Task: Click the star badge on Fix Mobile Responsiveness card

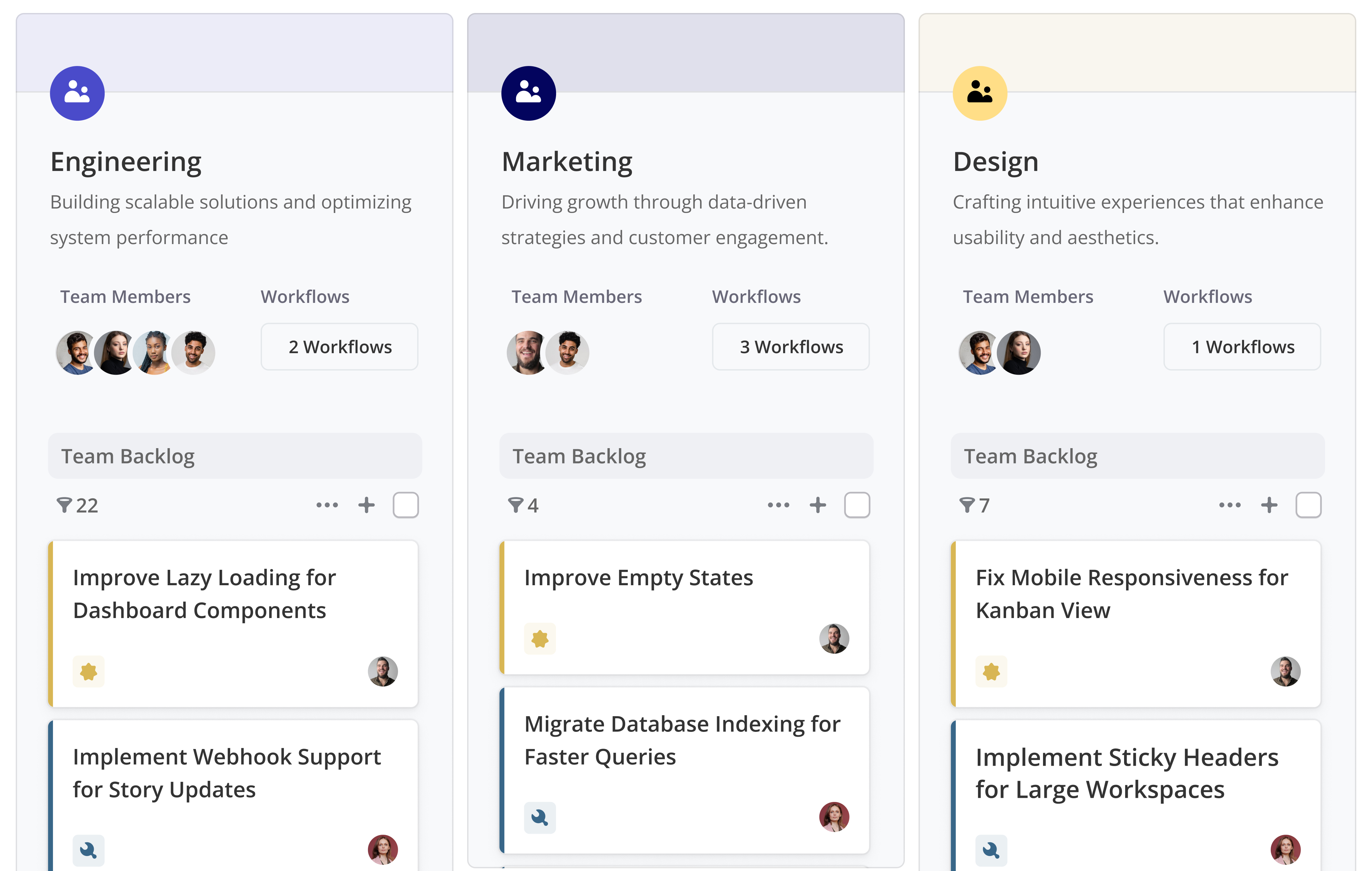Action: coord(991,672)
